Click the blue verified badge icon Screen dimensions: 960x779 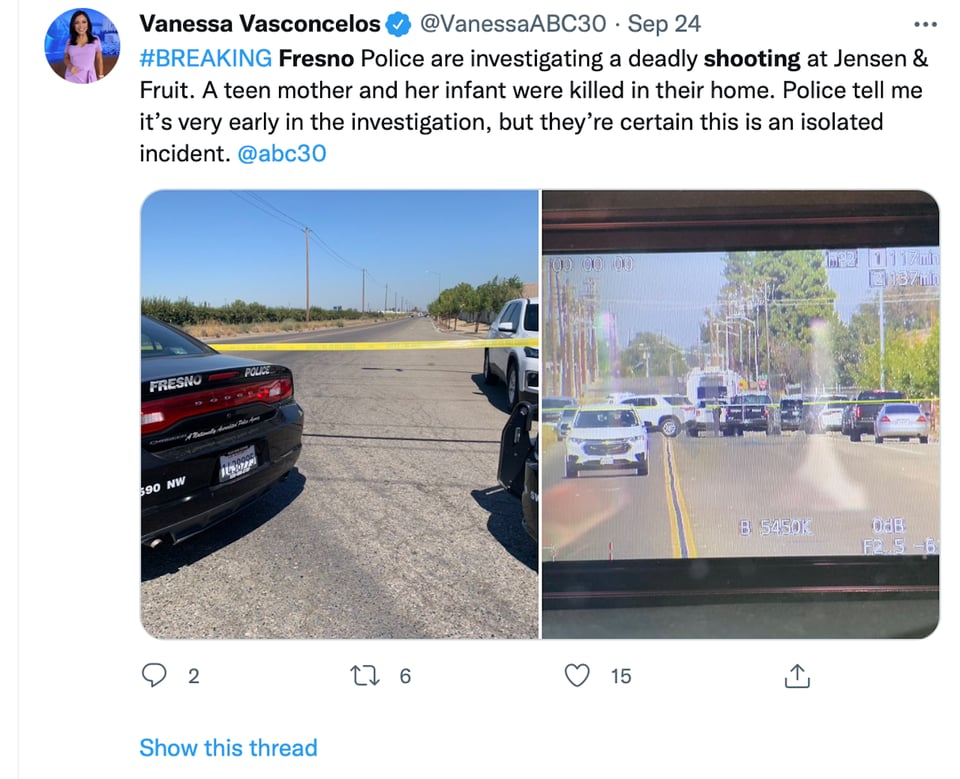[398, 24]
